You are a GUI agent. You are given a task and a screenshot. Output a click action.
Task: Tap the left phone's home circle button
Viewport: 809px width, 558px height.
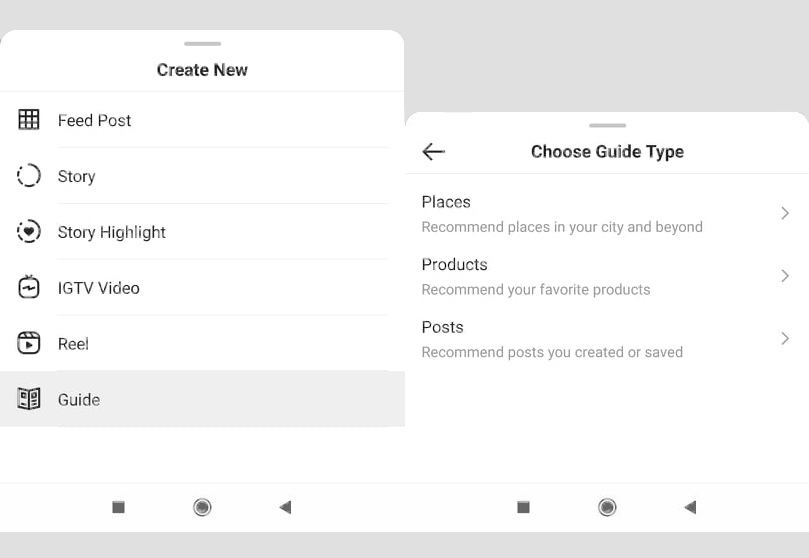point(202,507)
